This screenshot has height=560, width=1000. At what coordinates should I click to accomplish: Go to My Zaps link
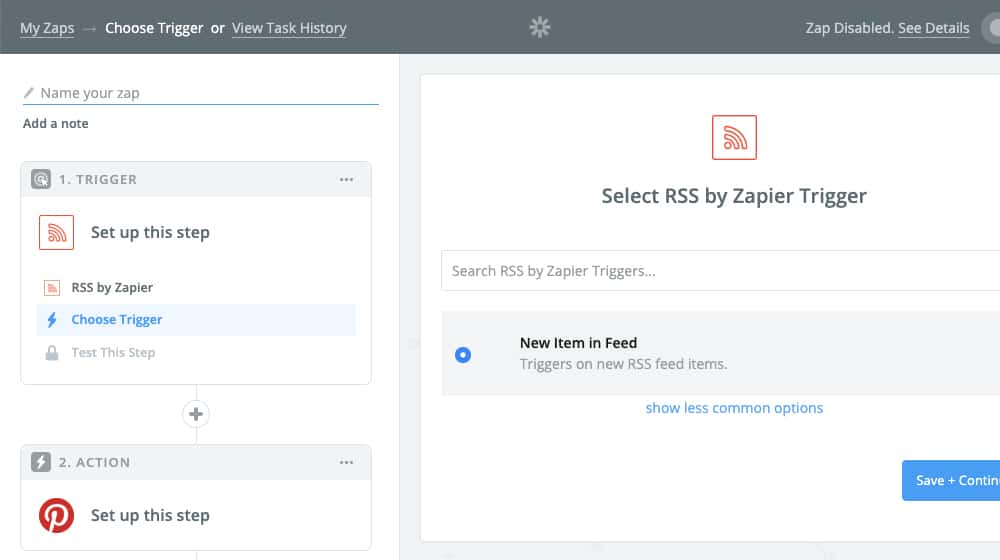(47, 28)
